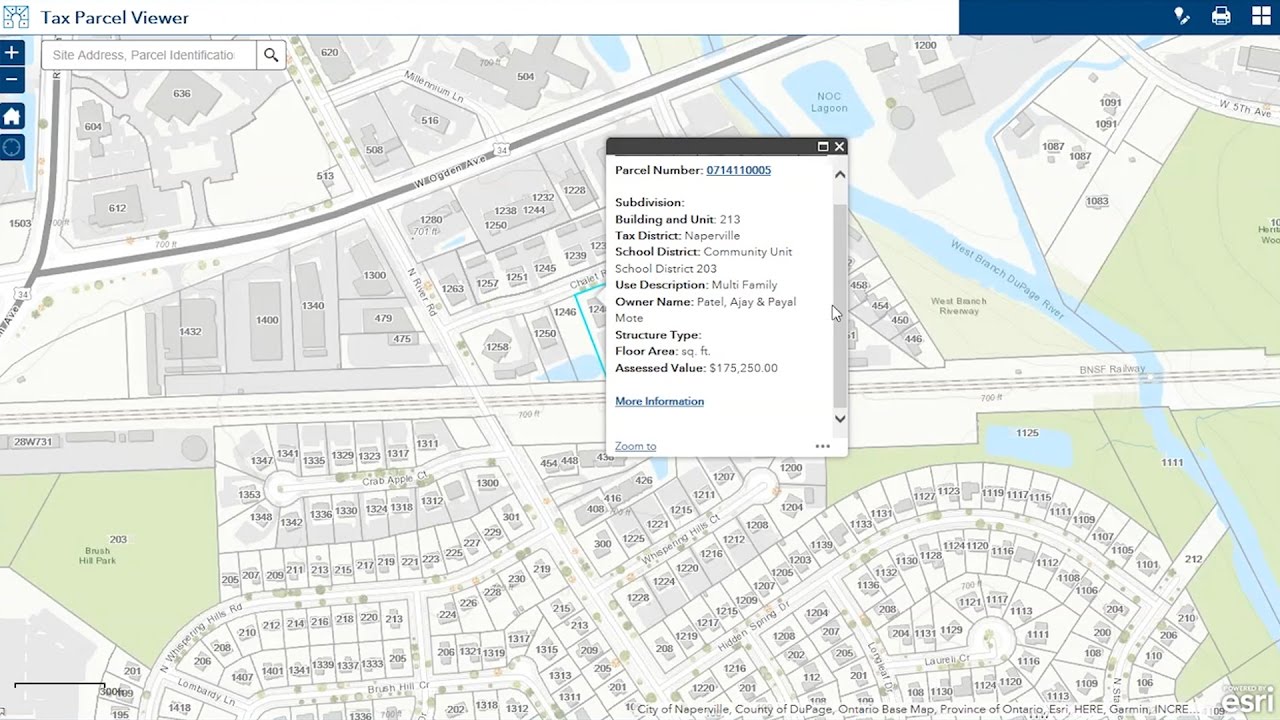Click the BNSF Railway label

coord(1112,369)
